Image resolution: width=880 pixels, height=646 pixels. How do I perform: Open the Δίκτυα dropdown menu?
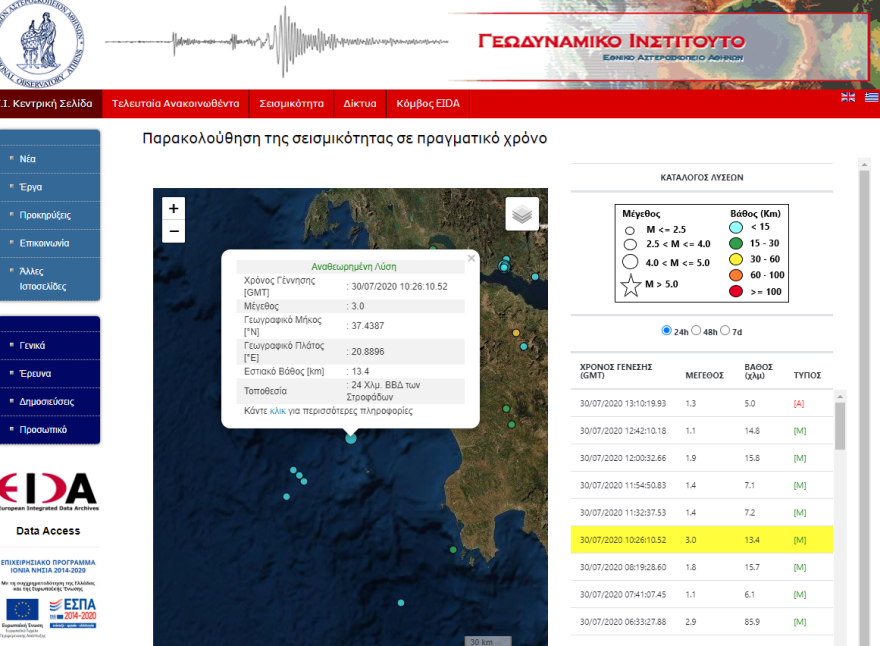[360, 103]
